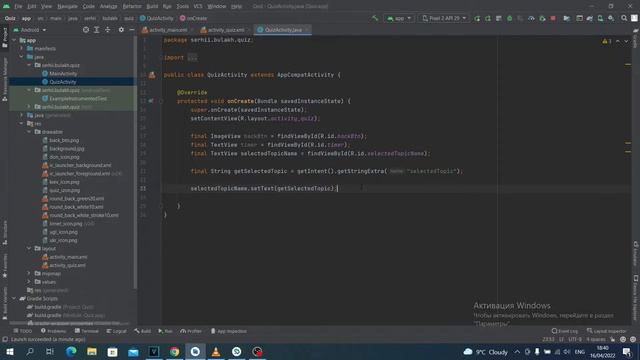Viewport: 640px width, 360px height.
Task: Open the Logcat tool window
Action: click(x=116, y=331)
